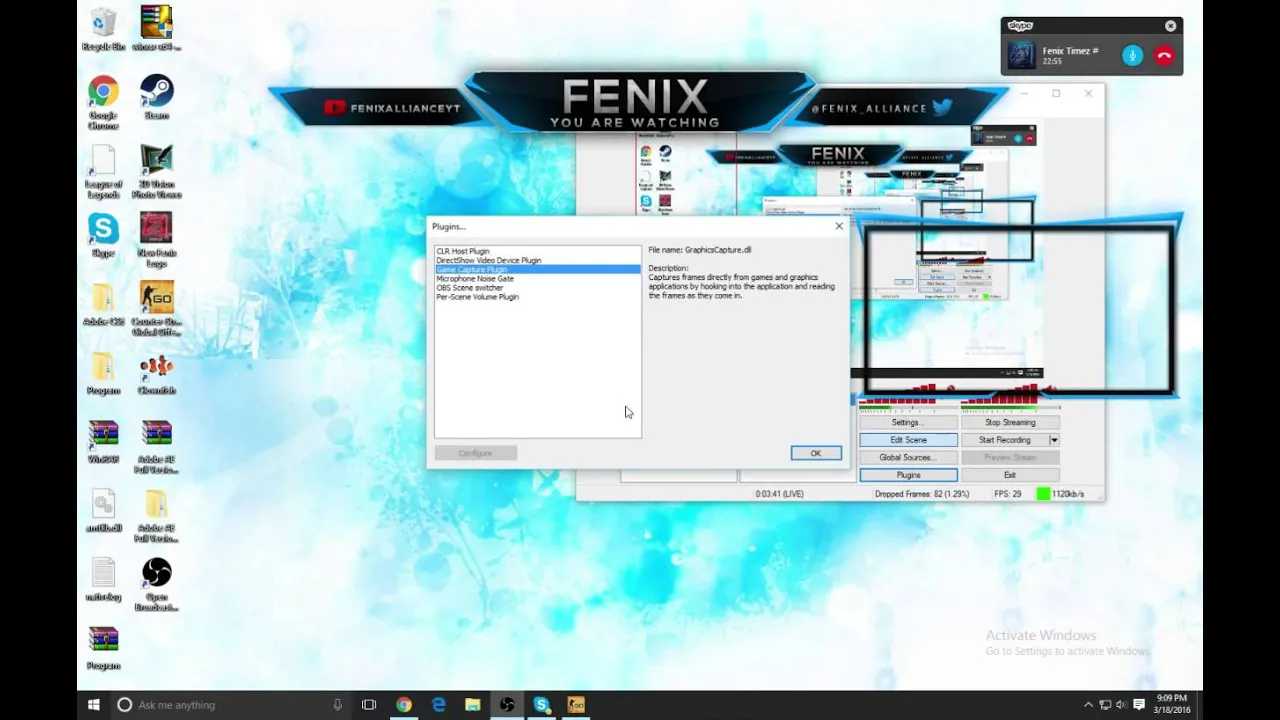The height and width of the screenshot is (720, 1280).
Task: Open the Program folder under Adobe CS6
Action: click(103, 372)
